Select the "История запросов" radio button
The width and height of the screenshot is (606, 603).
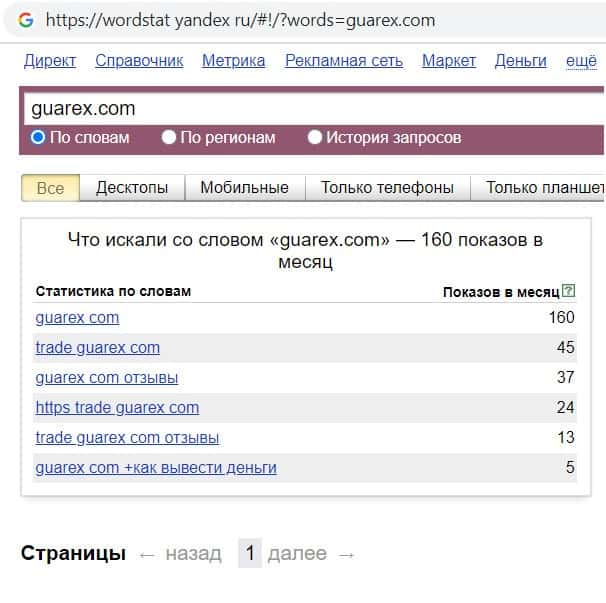click(315, 137)
